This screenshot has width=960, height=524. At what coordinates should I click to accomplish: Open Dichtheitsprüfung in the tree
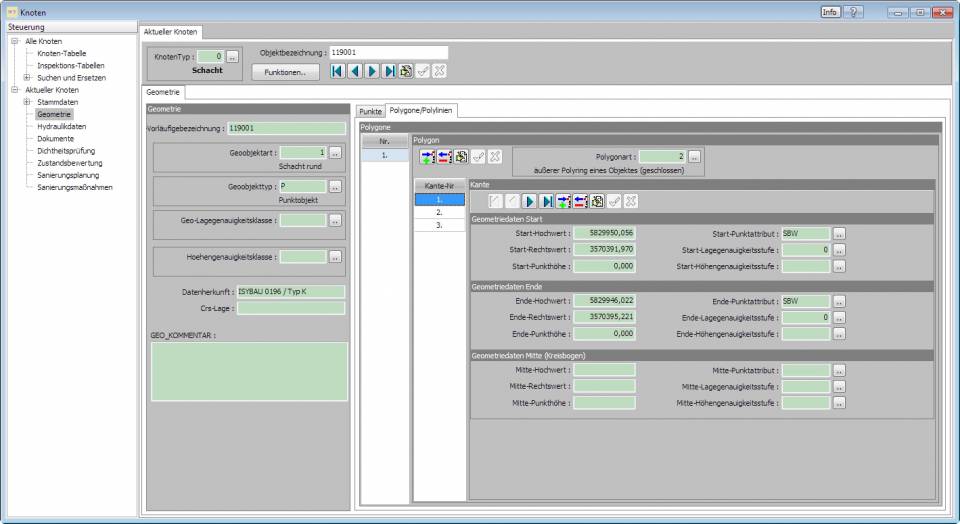66,151
